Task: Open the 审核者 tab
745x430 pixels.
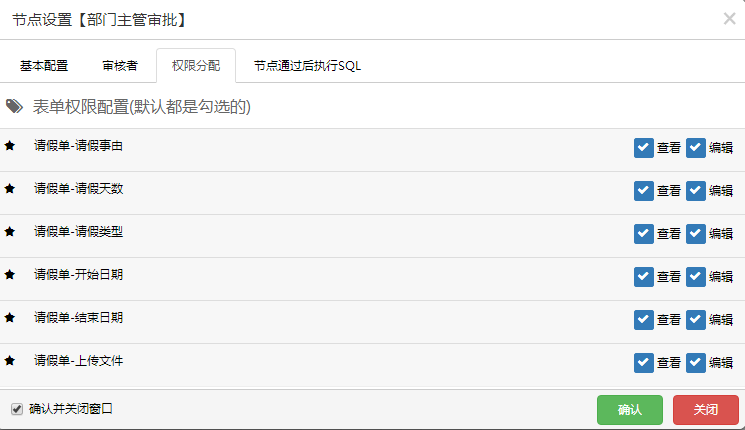Action: [120, 66]
